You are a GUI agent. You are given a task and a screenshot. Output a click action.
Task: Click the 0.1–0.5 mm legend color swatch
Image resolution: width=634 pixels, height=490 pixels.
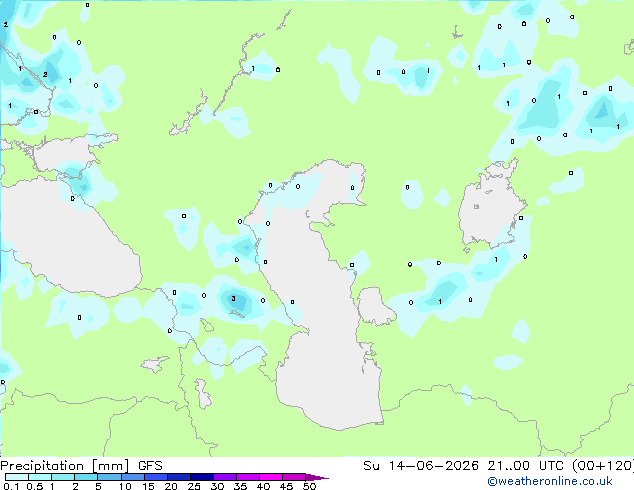click(x=17, y=477)
